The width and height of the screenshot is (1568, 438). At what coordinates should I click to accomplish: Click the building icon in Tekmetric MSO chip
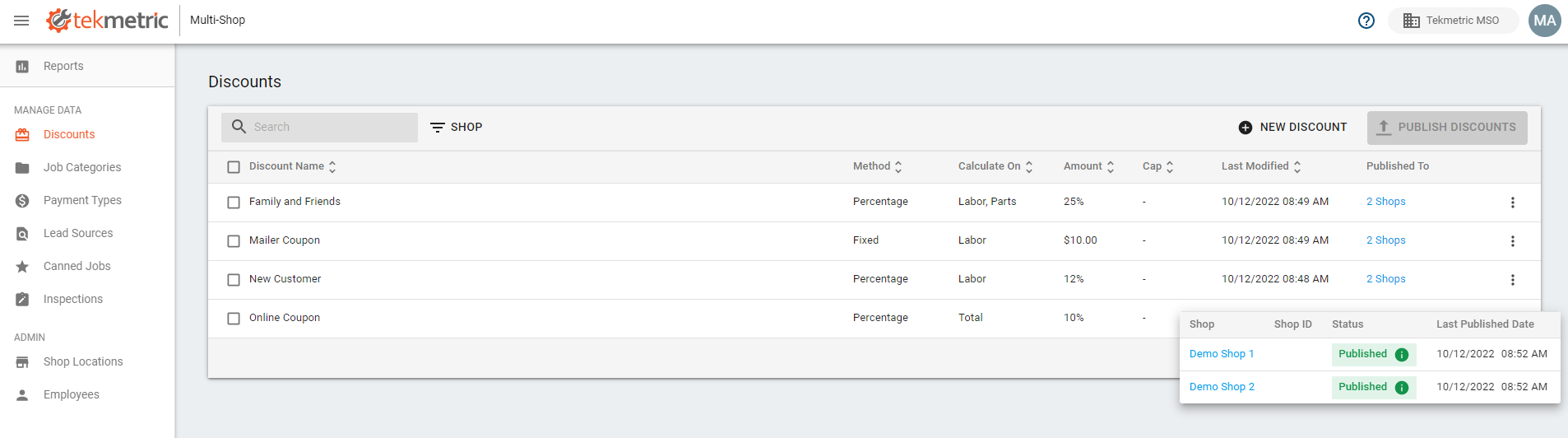click(1411, 21)
